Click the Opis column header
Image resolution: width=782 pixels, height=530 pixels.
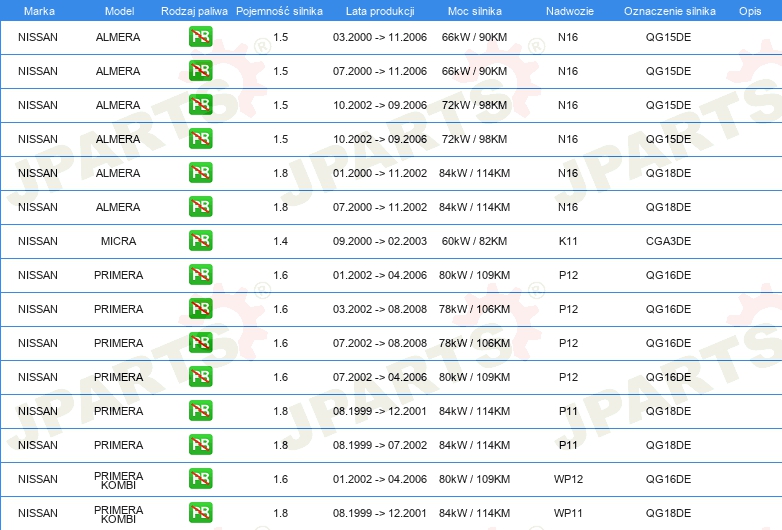pos(750,11)
